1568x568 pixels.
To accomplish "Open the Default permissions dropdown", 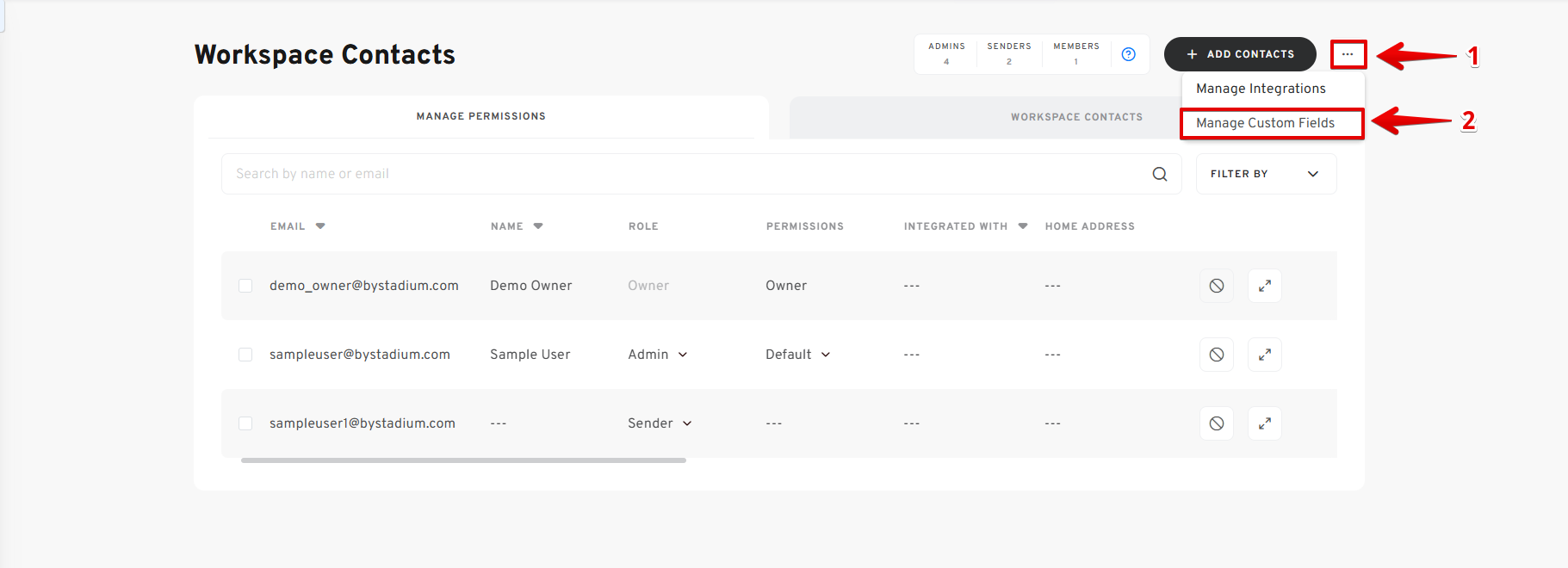I will coord(797,355).
